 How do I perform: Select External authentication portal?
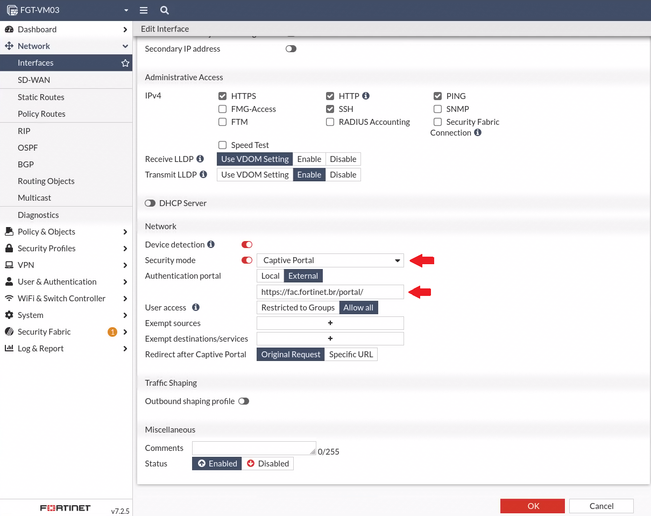(303, 276)
